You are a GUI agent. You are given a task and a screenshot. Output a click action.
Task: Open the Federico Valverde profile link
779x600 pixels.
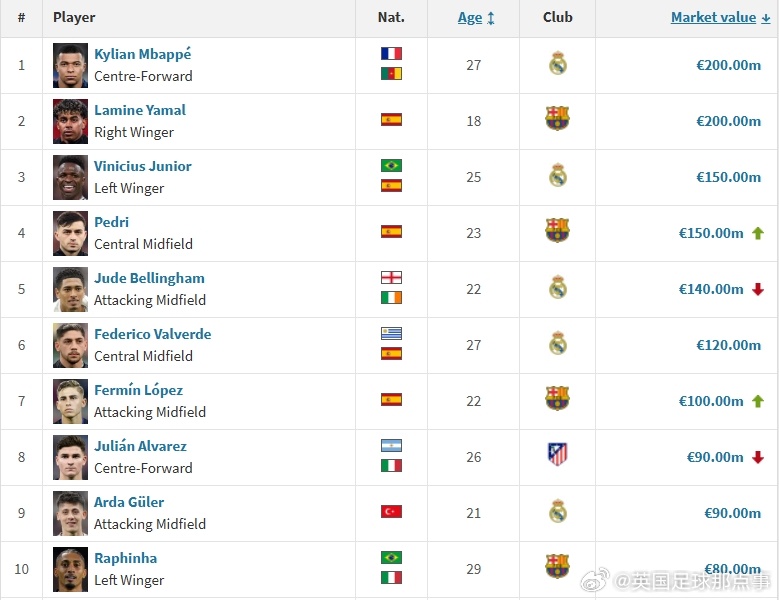[152, 334]
